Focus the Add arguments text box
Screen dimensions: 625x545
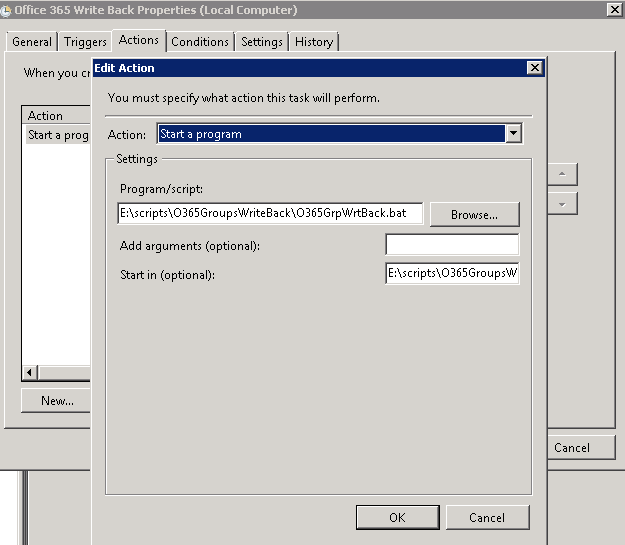452,245
